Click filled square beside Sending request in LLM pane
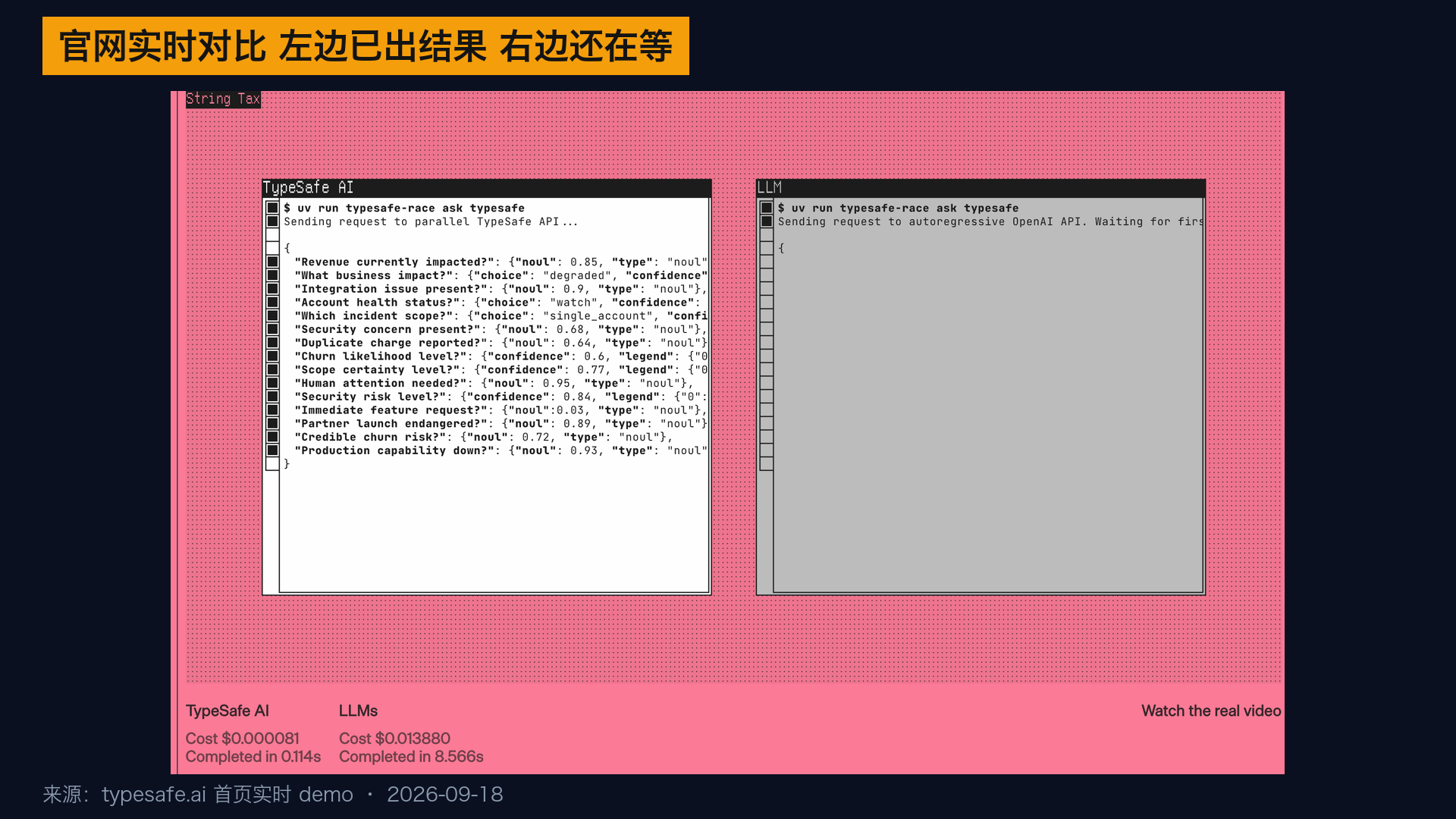 pos(767,221)
